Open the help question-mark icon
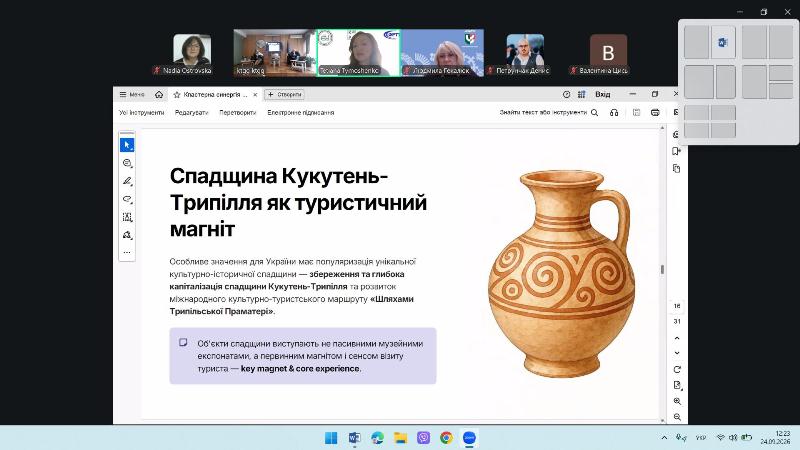This screenshot has width=800, height=450. click(566, 94)
